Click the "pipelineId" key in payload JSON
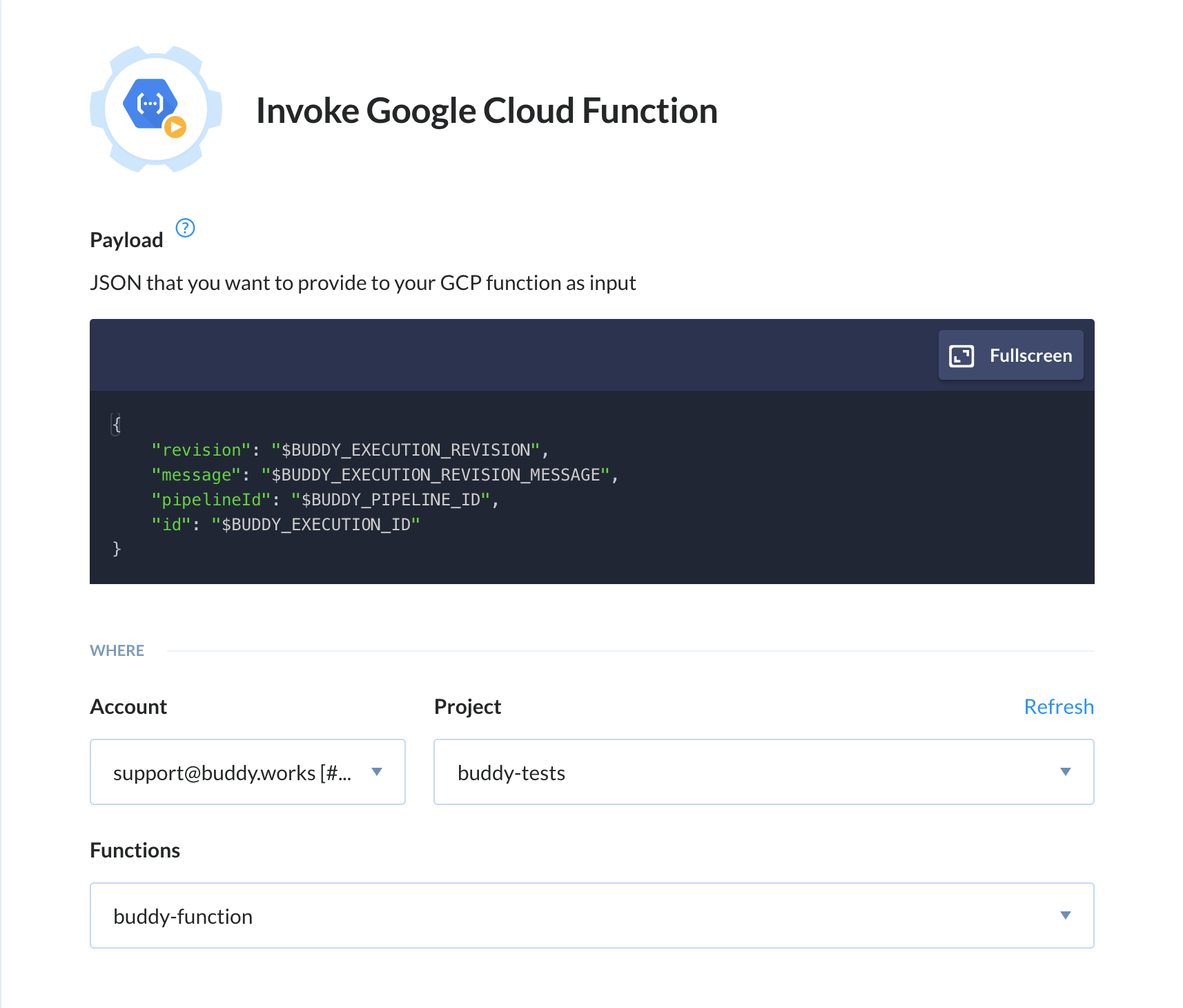This screenshot has width=1183, height=1008. [x=211, y=500]
